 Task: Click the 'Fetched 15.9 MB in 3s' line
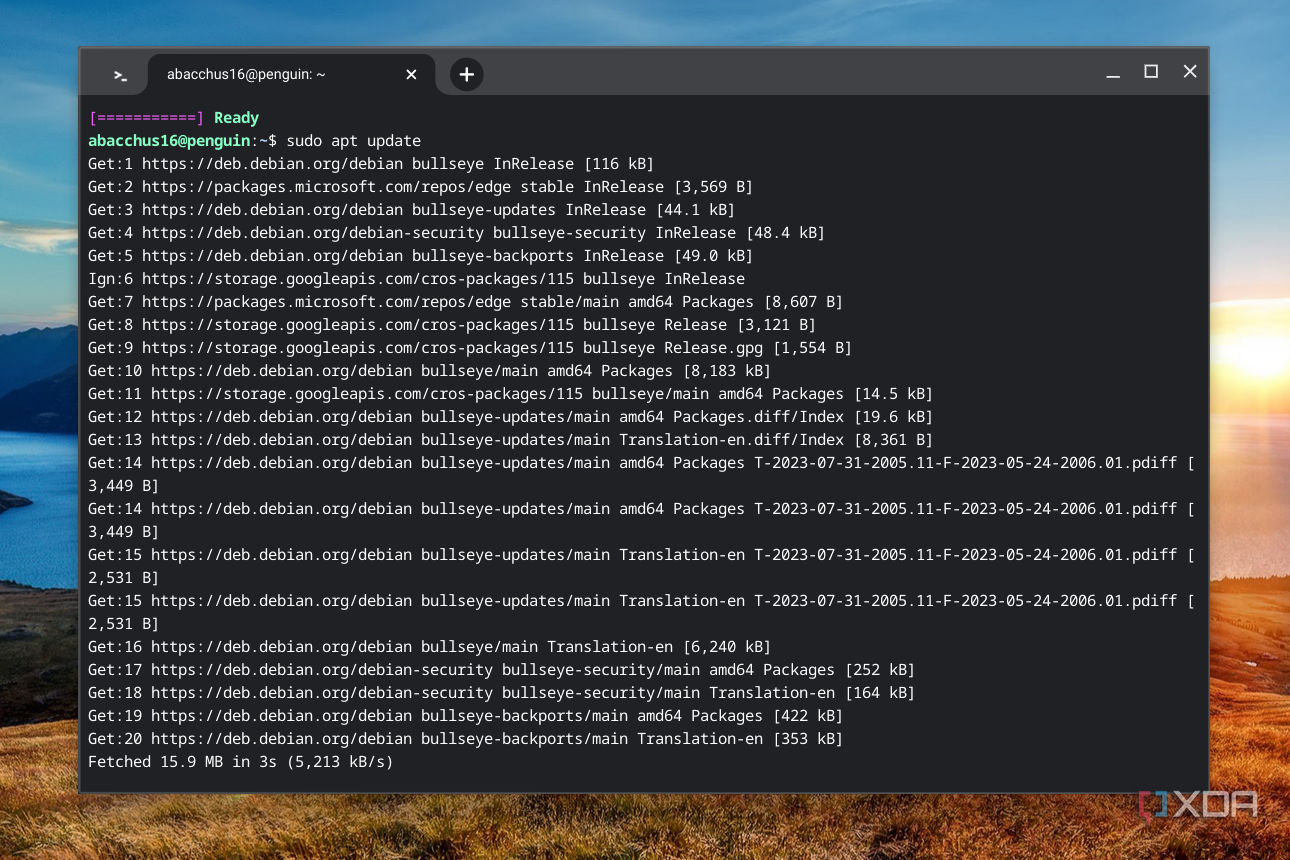pos(241,762)
